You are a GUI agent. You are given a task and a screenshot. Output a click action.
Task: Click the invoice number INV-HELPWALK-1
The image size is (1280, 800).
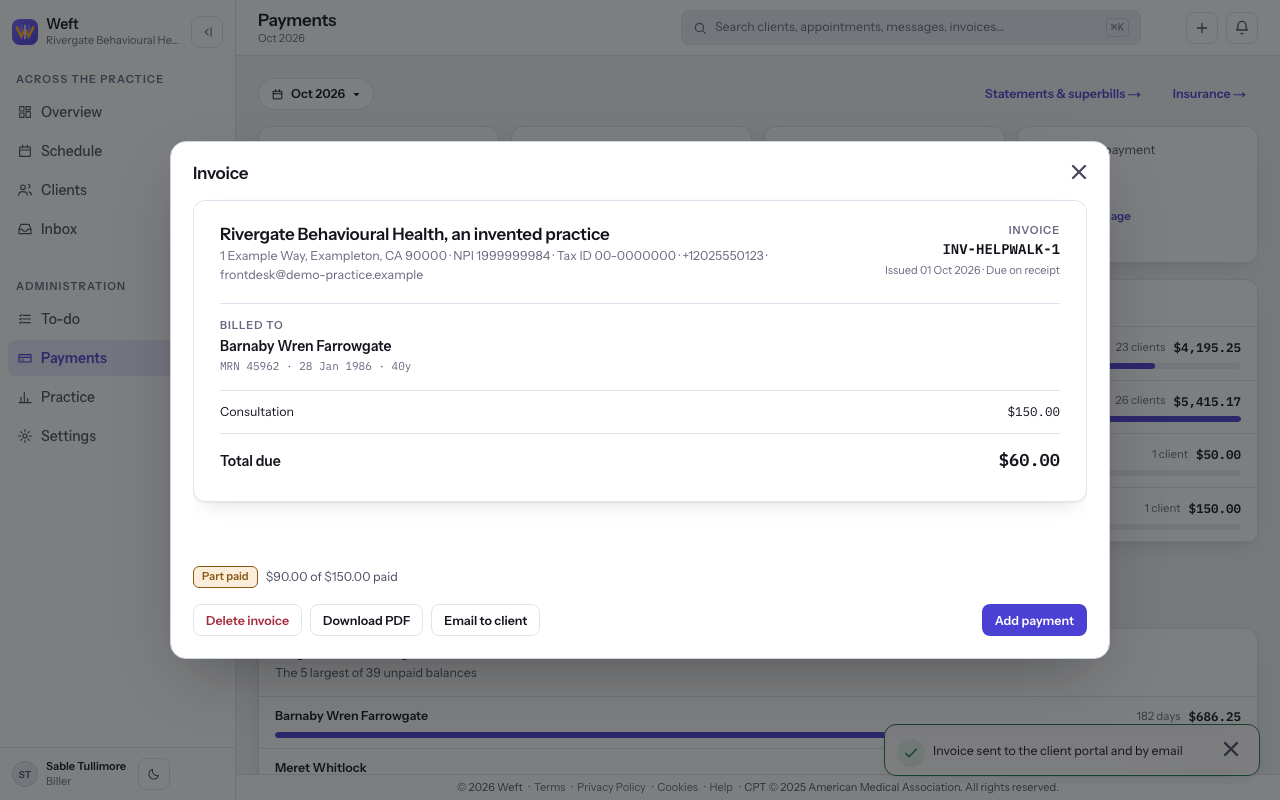coord(1001,249)
